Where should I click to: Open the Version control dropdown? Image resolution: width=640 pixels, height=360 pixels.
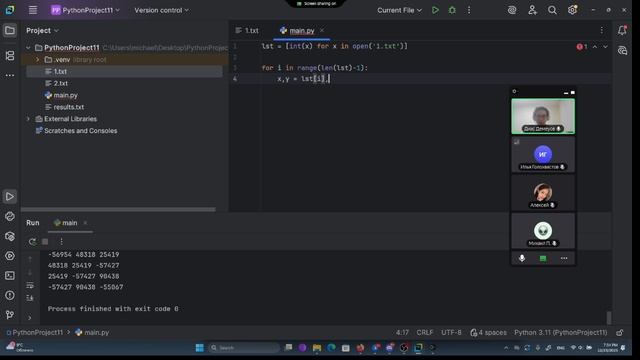point(161,10)
